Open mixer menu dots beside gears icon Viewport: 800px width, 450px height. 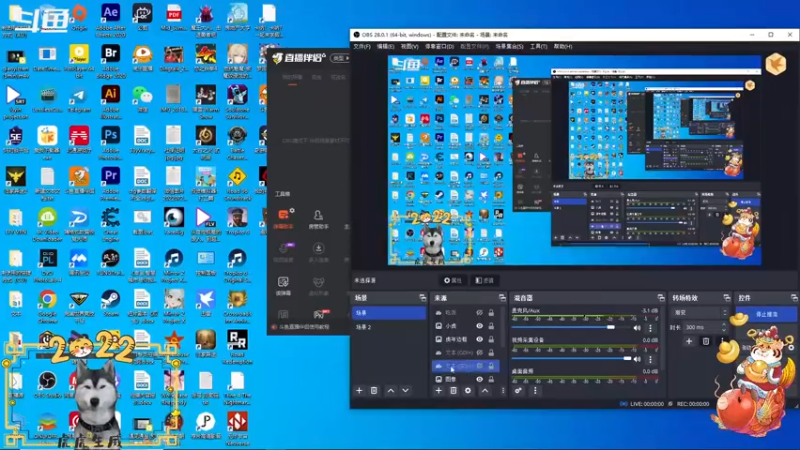[535, 391]
